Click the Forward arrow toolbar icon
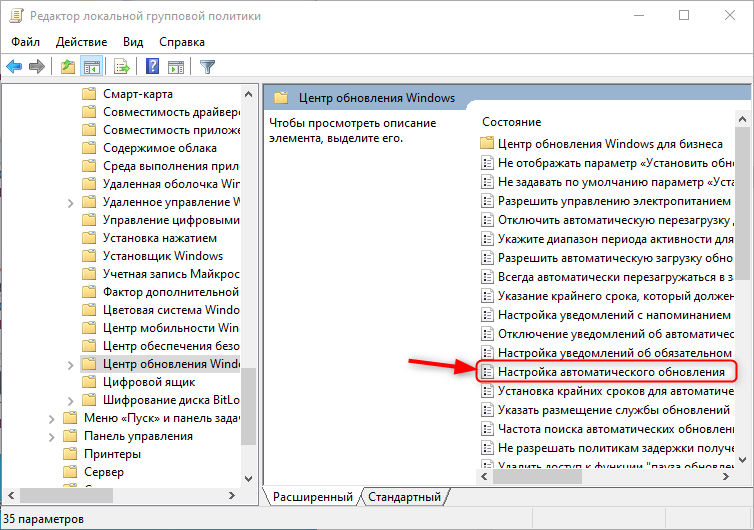Screen dimensions: 754x530 [x=37, y=66]
